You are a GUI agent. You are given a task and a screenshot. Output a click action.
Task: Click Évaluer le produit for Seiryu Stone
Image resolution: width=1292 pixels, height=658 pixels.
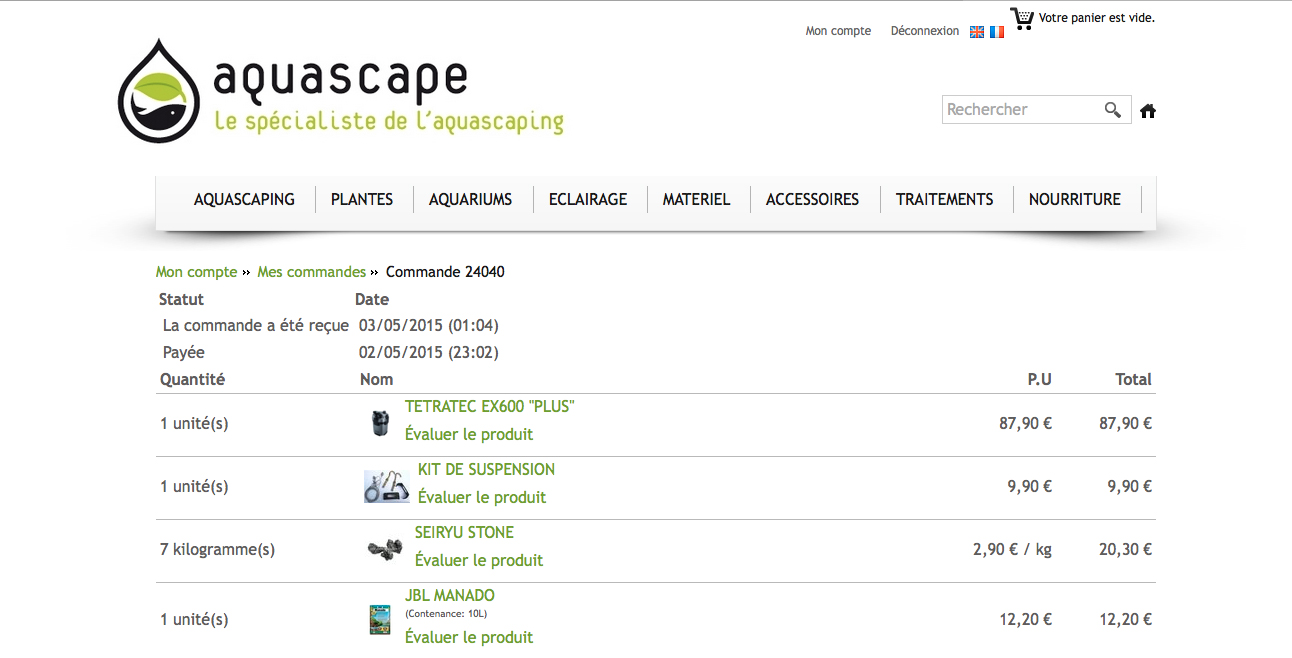click(x=479, y=561)
